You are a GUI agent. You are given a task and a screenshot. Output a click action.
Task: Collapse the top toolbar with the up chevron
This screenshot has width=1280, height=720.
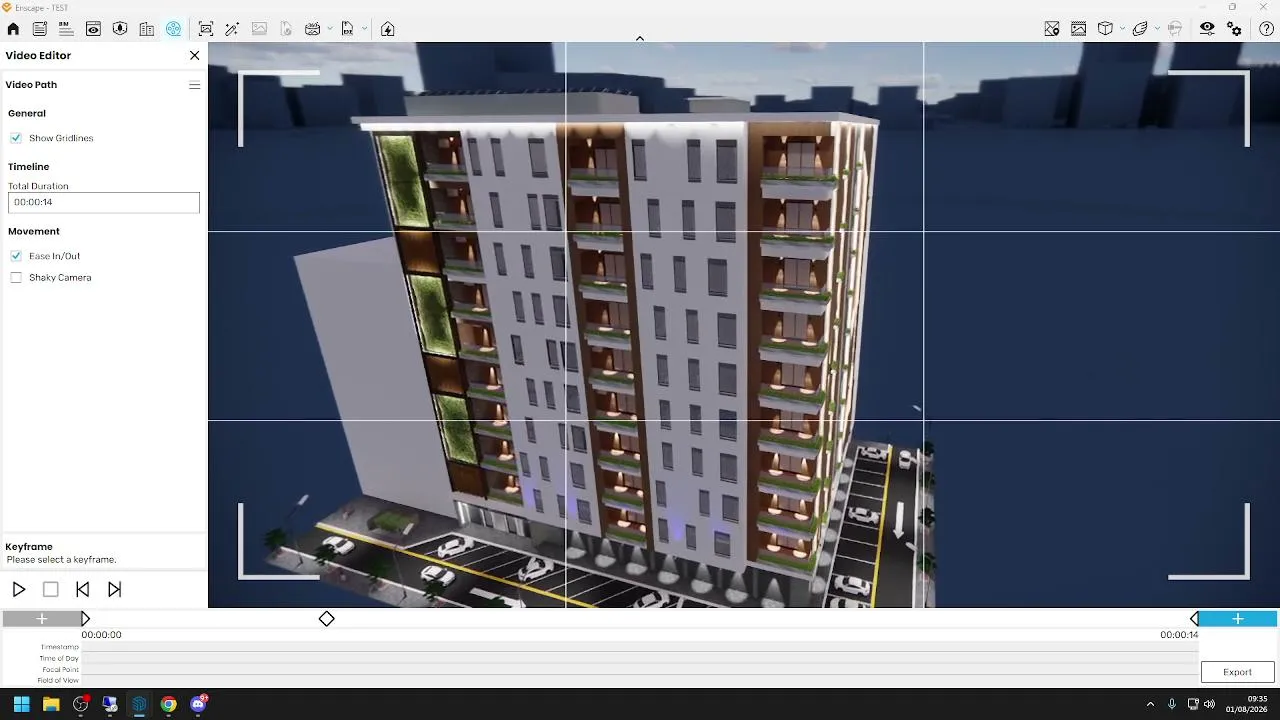click(640, 39)
